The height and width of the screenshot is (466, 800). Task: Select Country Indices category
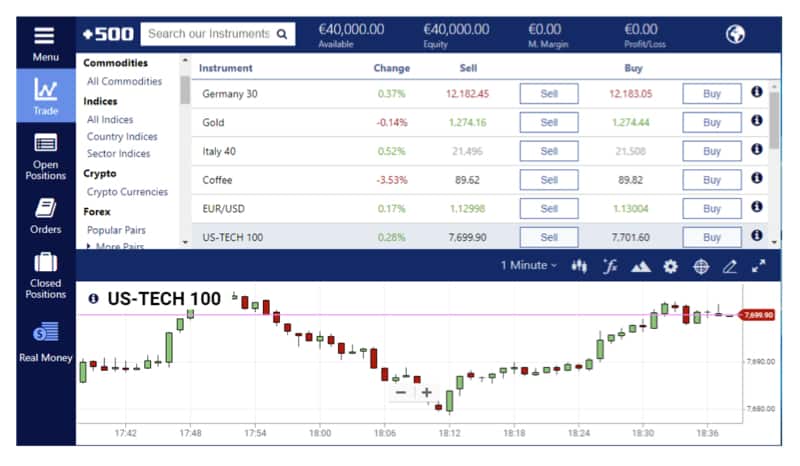pyautogui.click(x=122, y=136)
